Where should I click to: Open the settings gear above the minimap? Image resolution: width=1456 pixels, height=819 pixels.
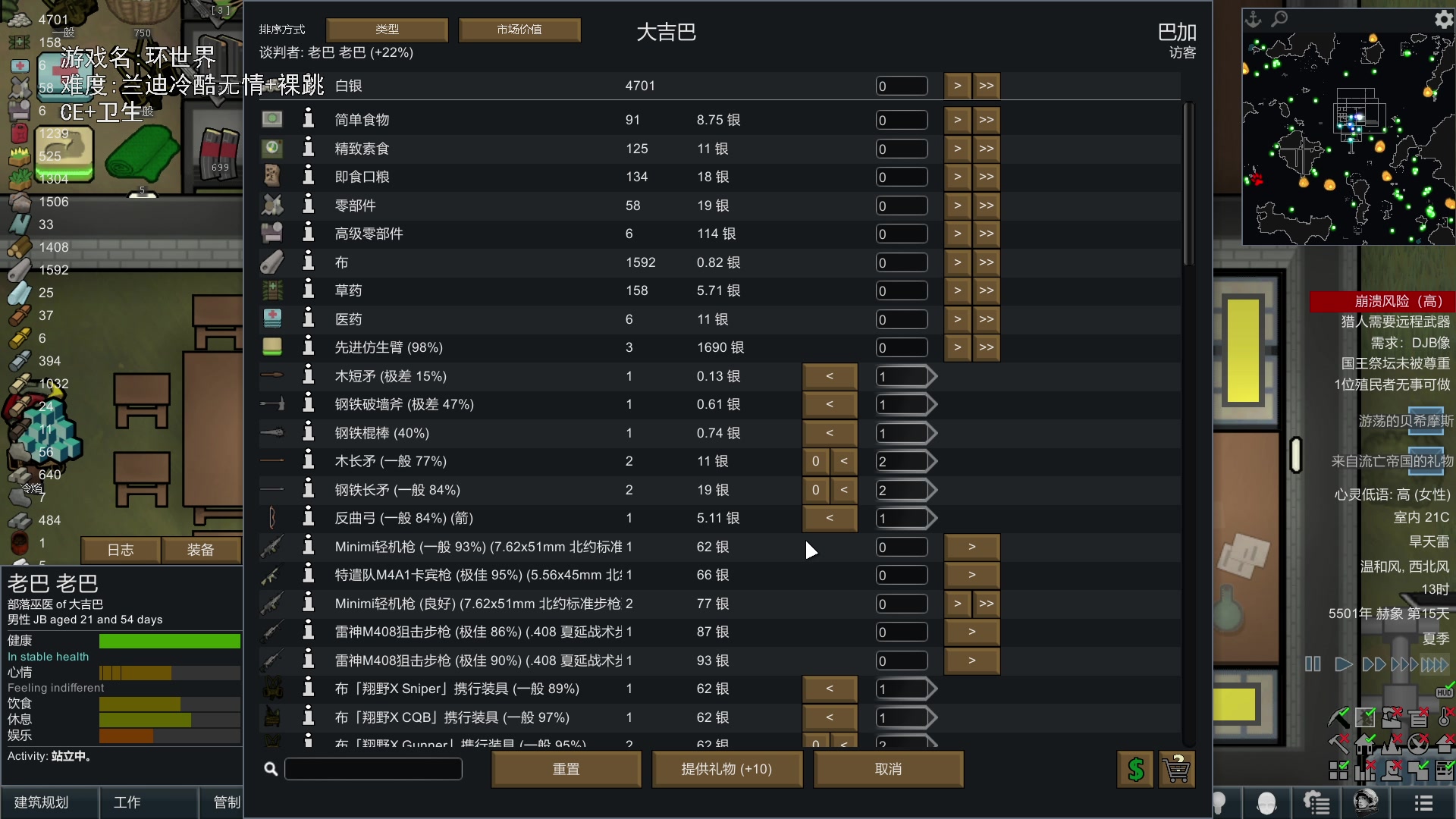[1442, 20]
